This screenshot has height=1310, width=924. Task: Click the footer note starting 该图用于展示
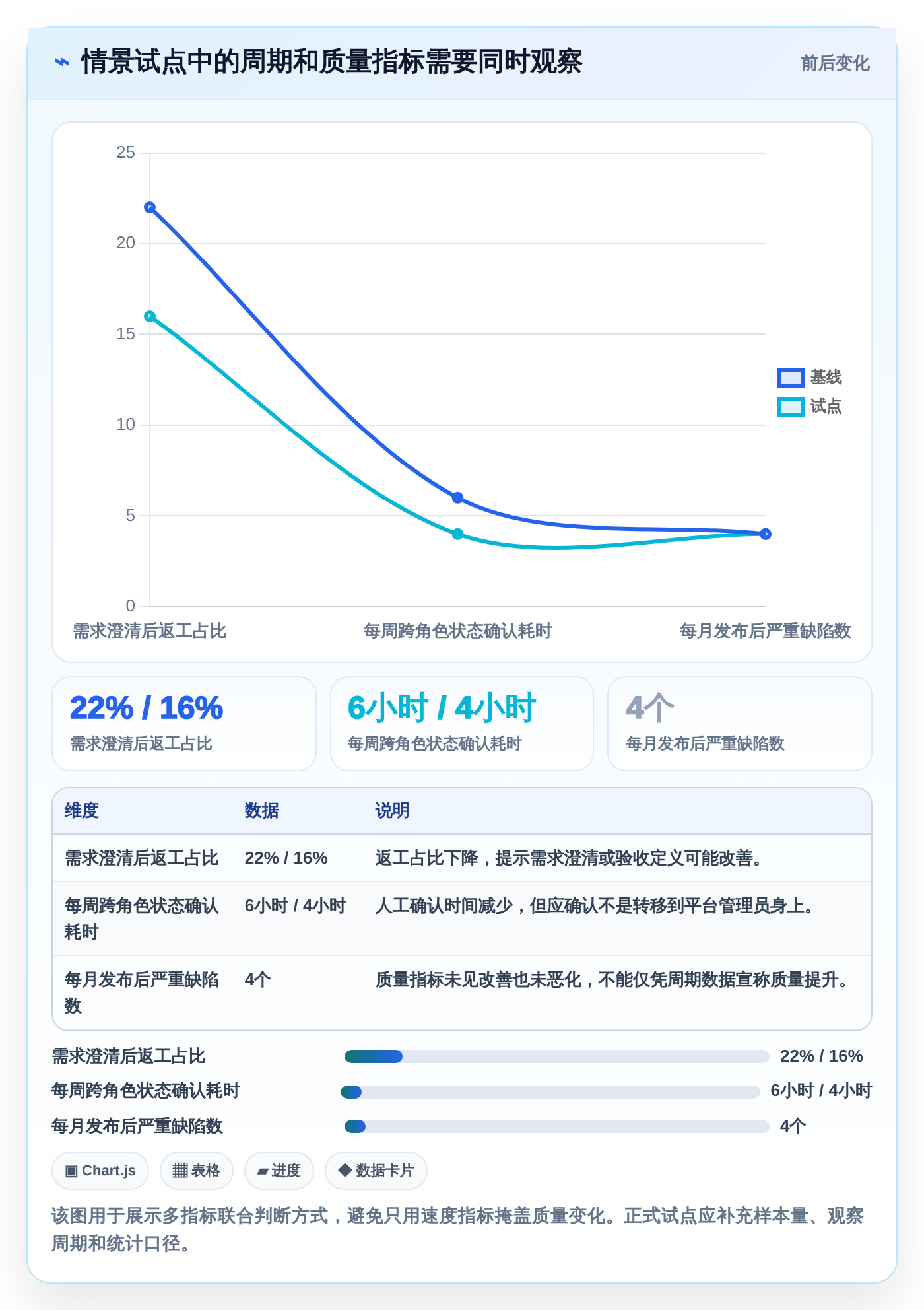tap(457, 1229)
